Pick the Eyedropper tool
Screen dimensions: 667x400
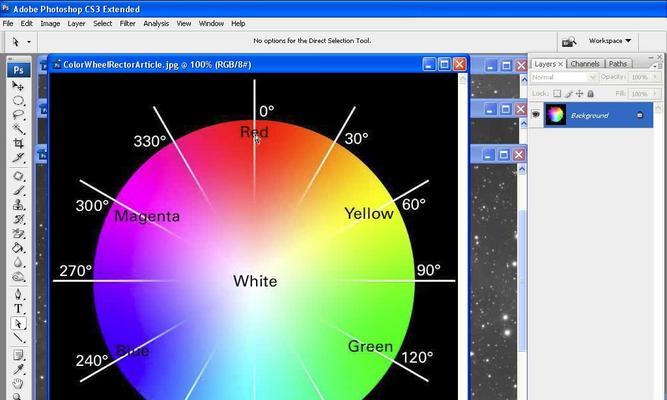coord(18,369)
